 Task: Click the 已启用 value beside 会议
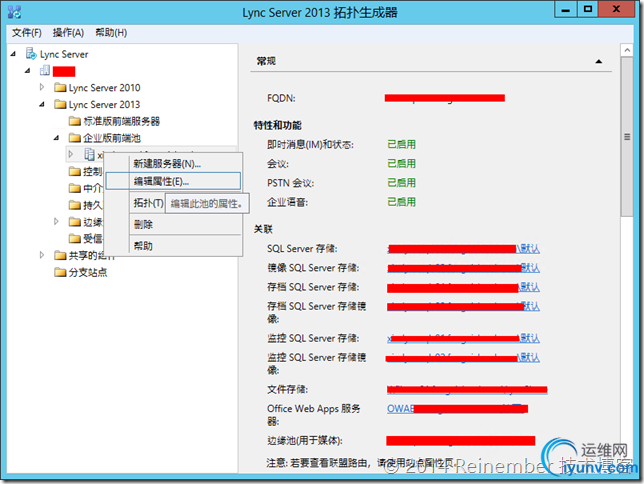(401, 164)
